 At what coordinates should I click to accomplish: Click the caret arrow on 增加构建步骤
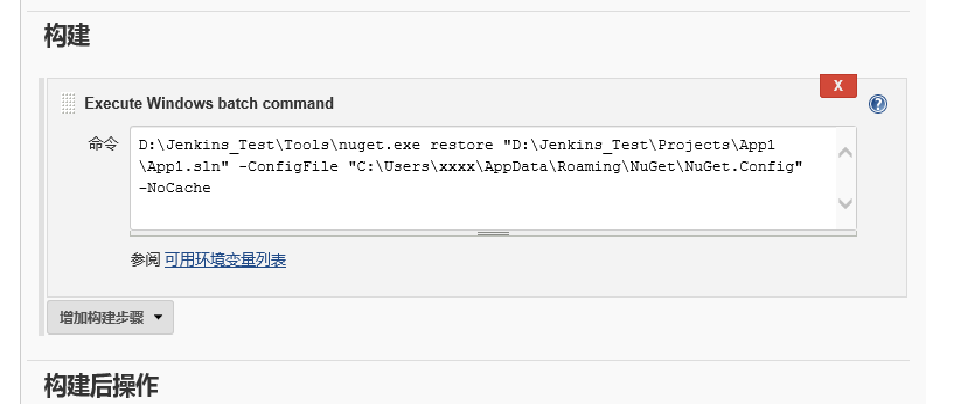(157, 317)
